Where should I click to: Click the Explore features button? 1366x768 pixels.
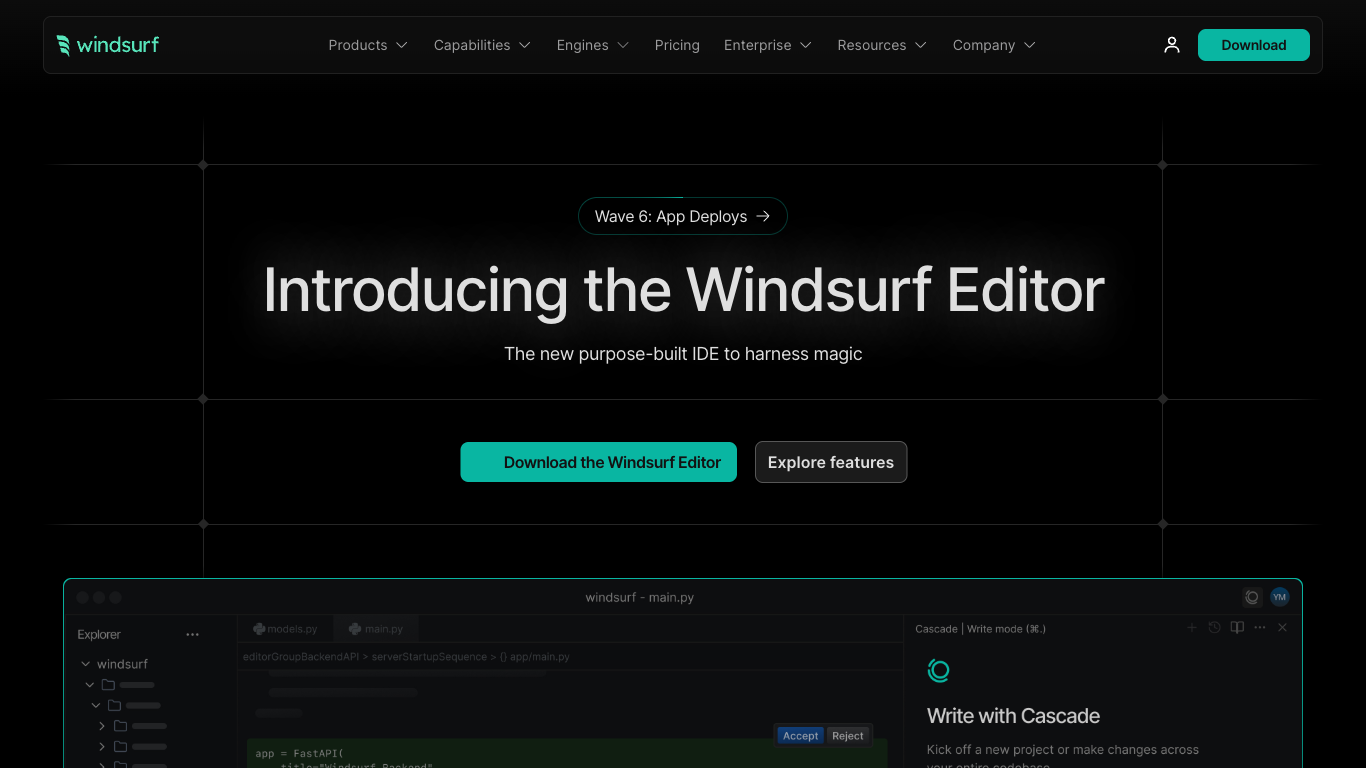click(x=831, y=462)
